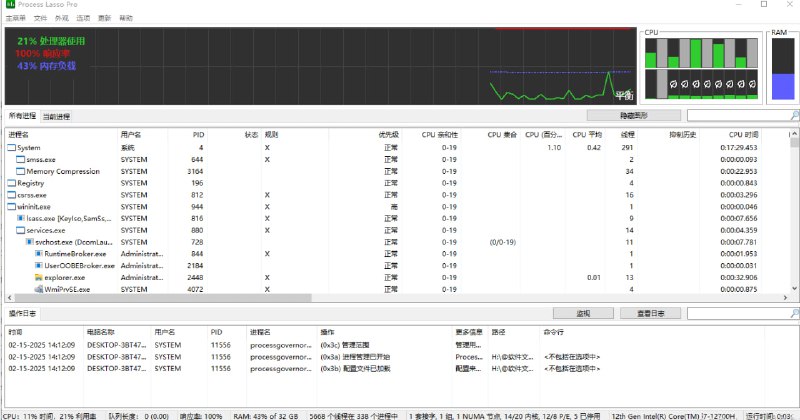
Task: Click the System process icon
Action: [x=11, y=147]
